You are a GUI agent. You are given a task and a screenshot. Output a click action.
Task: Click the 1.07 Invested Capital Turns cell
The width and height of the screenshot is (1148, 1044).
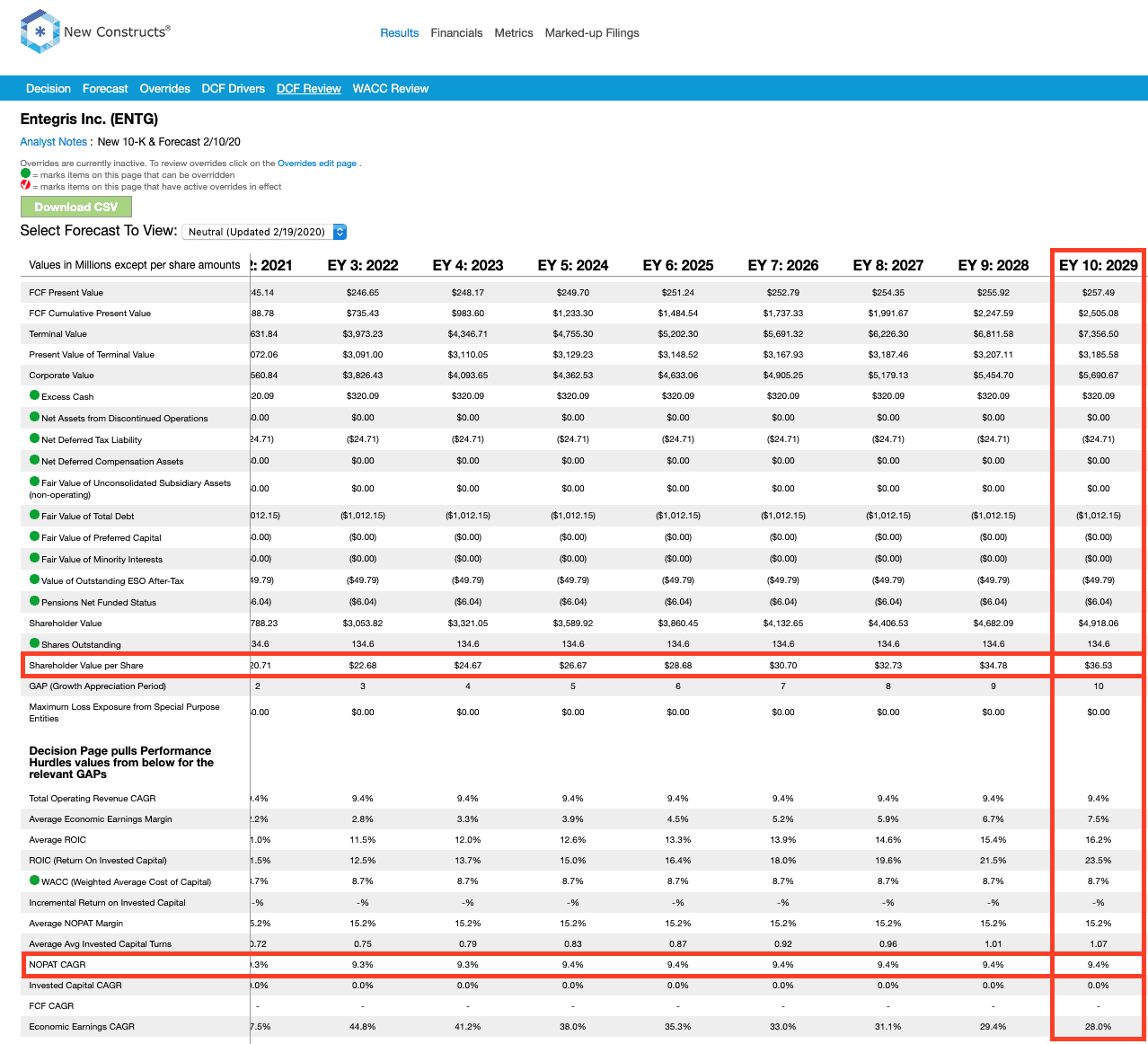point(1099,944)
